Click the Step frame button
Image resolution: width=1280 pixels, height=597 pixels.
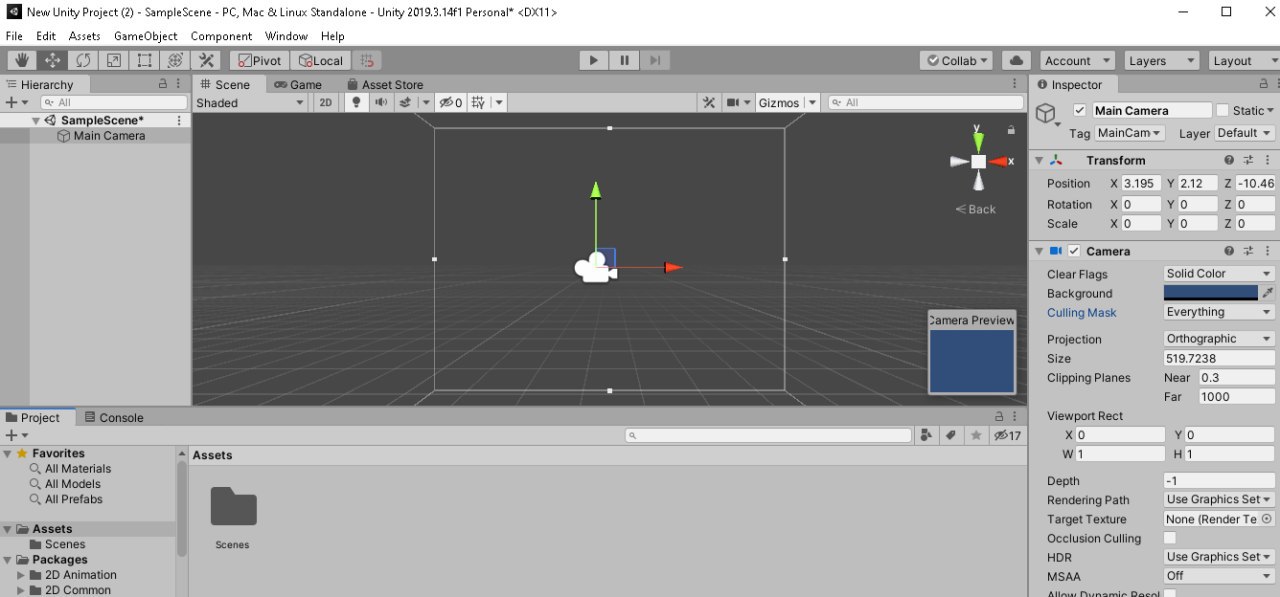(x=654, y=61)
